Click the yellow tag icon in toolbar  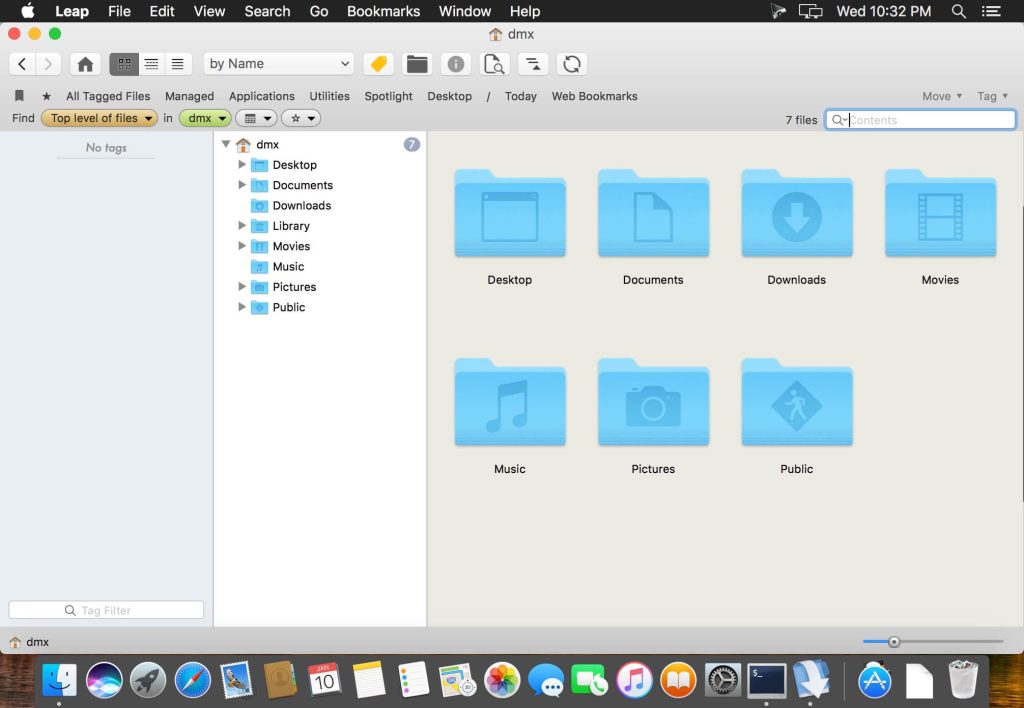378,64
